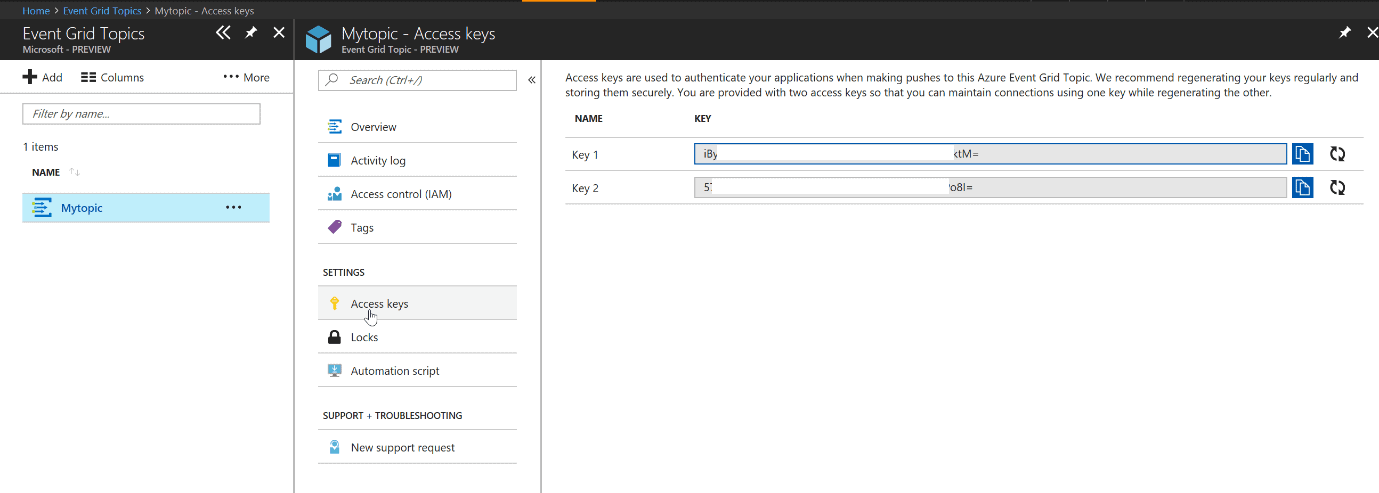Go to Home in breadcrumb
1379x493 pixels.
[x=36, y=11]
